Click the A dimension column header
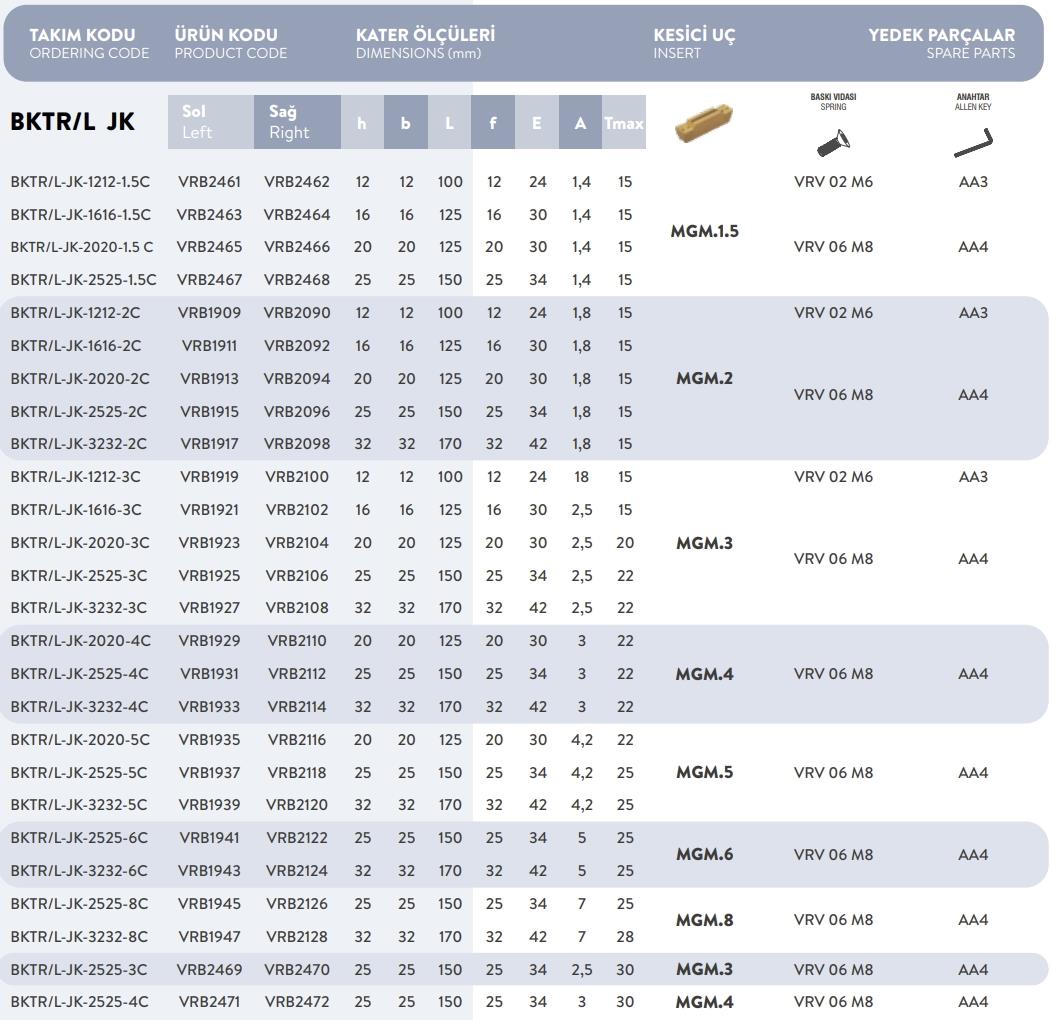This screenshot has height=1020, width=1051. tap(580, 122)
